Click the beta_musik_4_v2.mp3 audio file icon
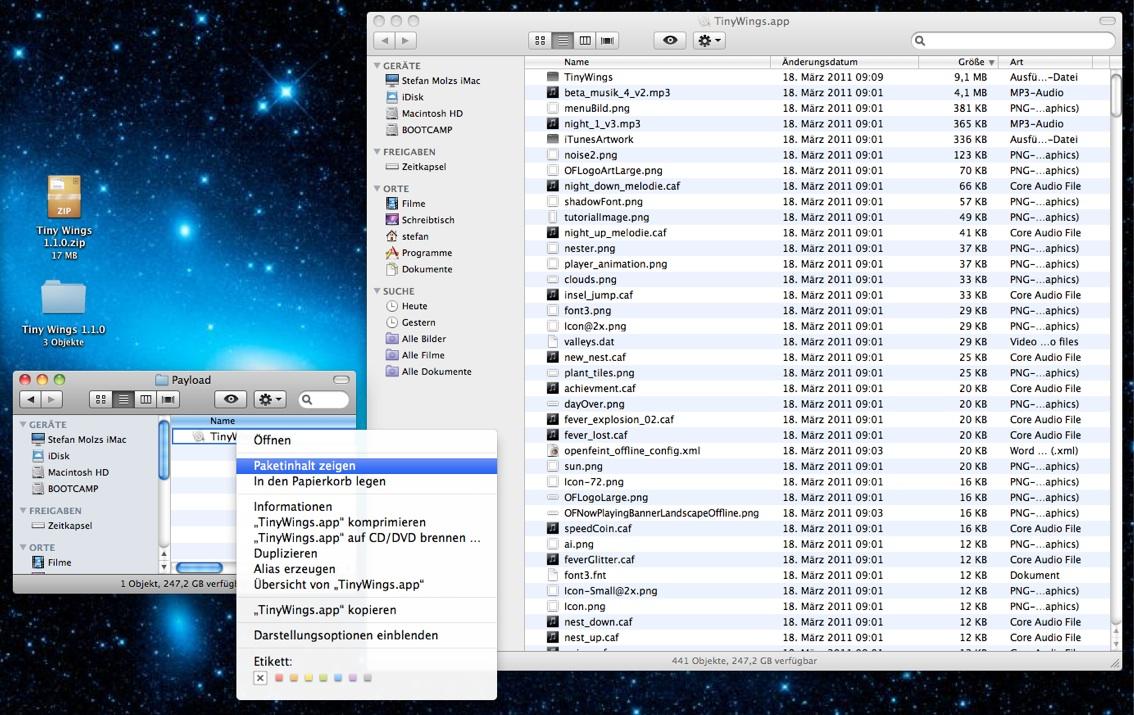1134x715 pixels. 553,93
